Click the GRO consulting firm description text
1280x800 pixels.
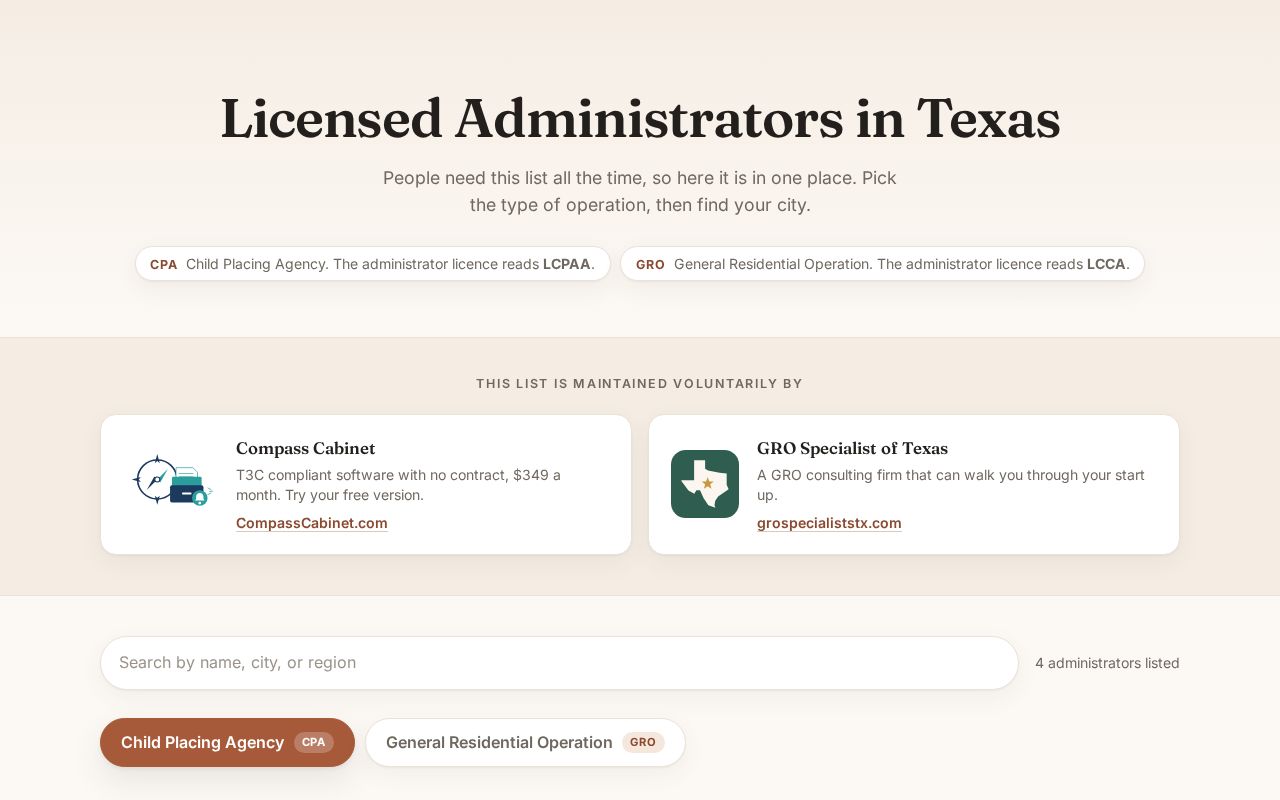(x=951, y=485)
